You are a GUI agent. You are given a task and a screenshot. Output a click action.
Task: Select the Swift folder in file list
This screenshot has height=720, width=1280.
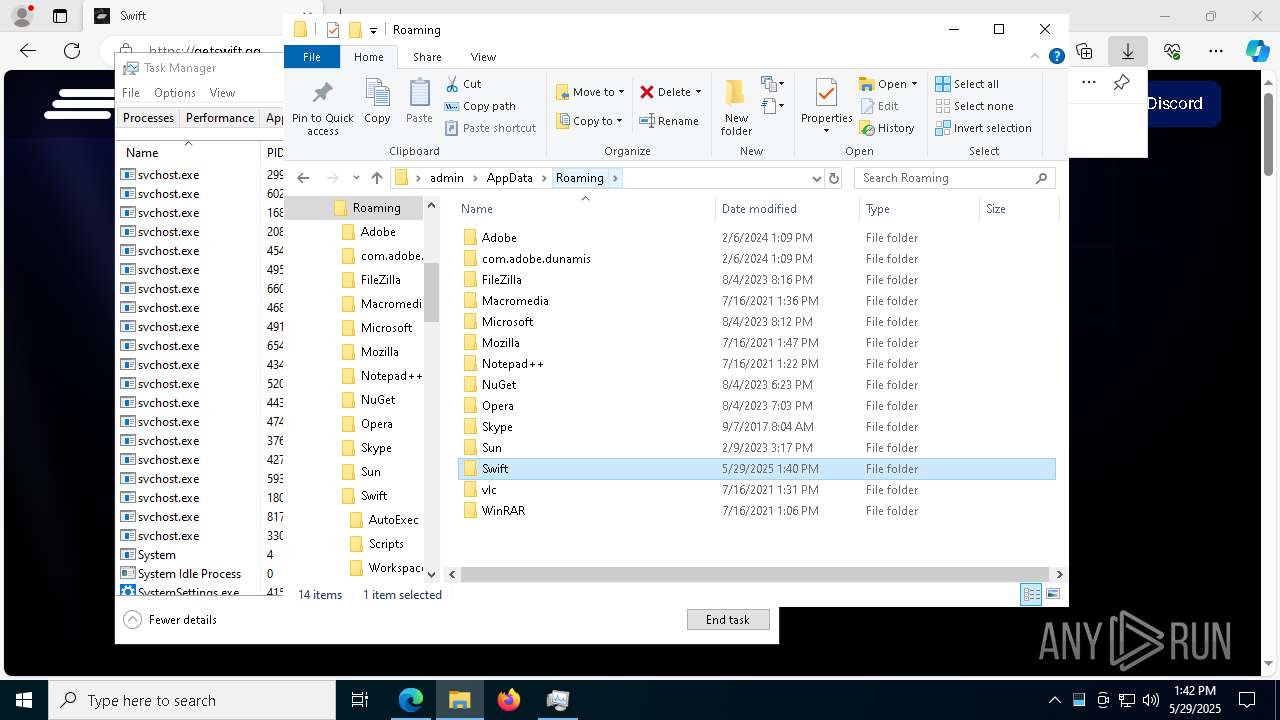pyautogui.click(x=756, y=469)
